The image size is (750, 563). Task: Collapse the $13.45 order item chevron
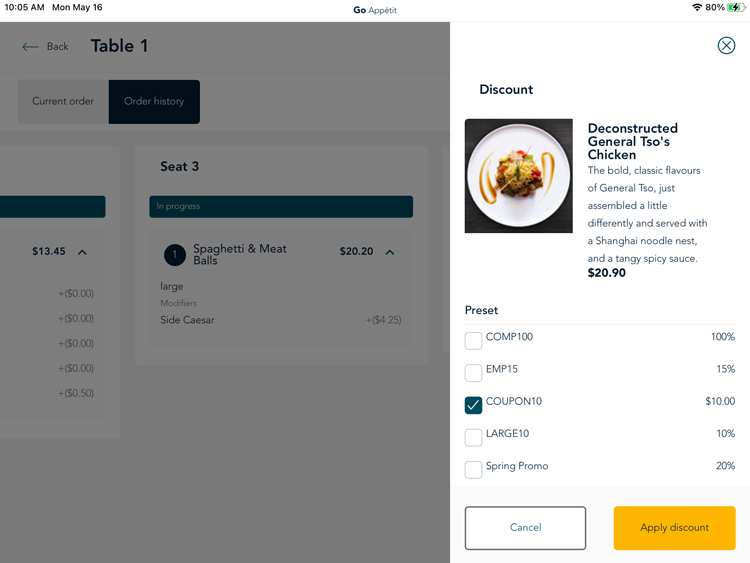[x=82, y=252]
